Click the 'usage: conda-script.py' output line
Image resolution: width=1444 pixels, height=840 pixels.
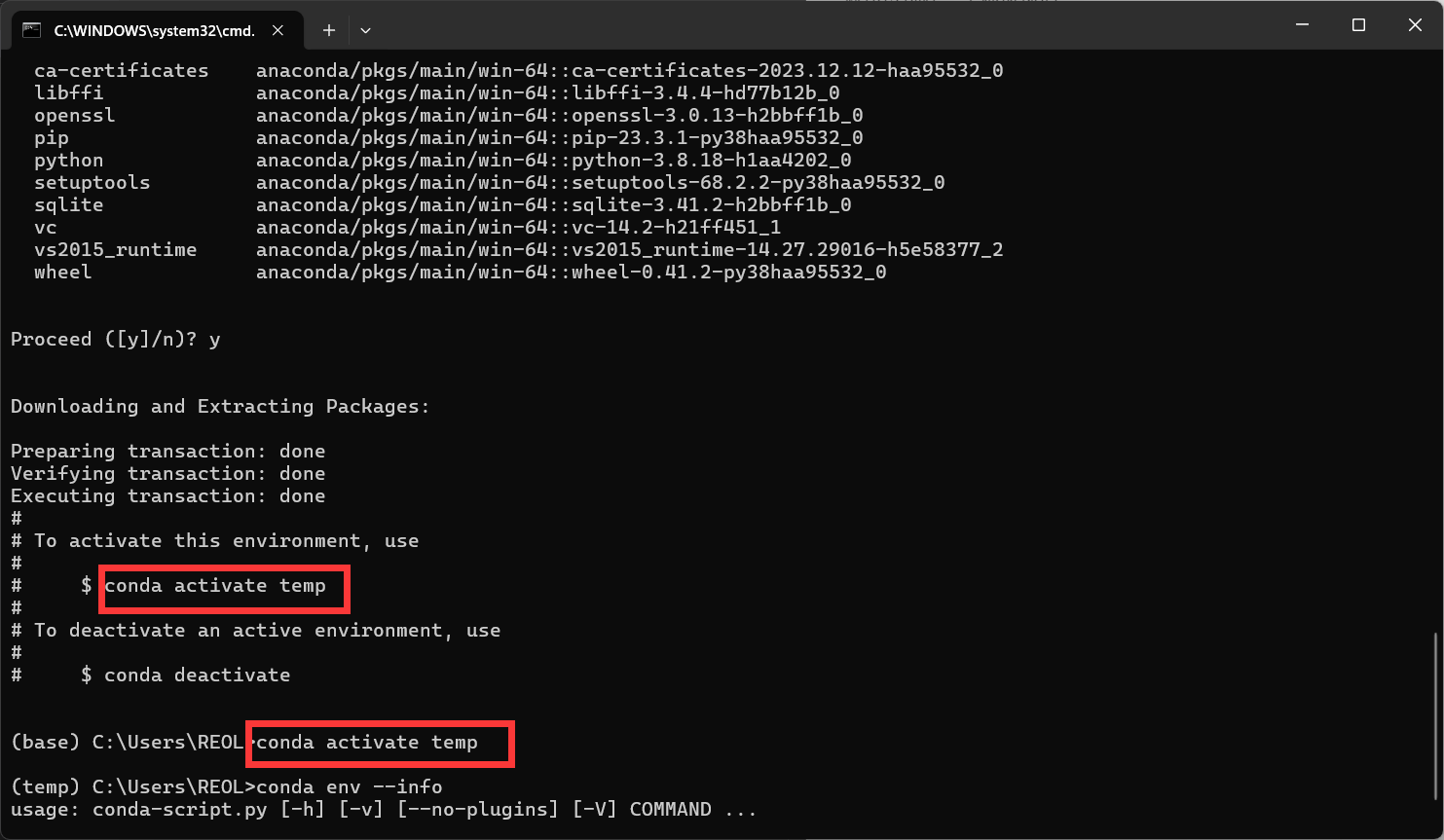click(x=384, y=810)
